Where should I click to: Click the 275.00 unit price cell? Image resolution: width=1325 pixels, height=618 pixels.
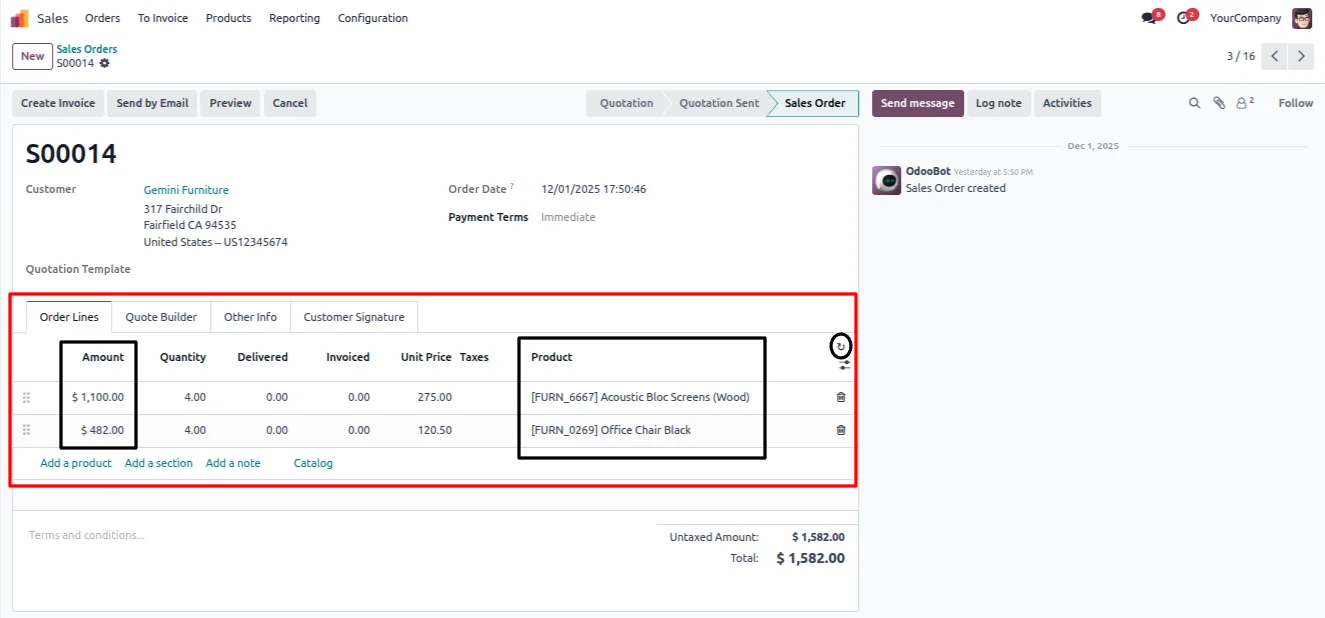435,397
